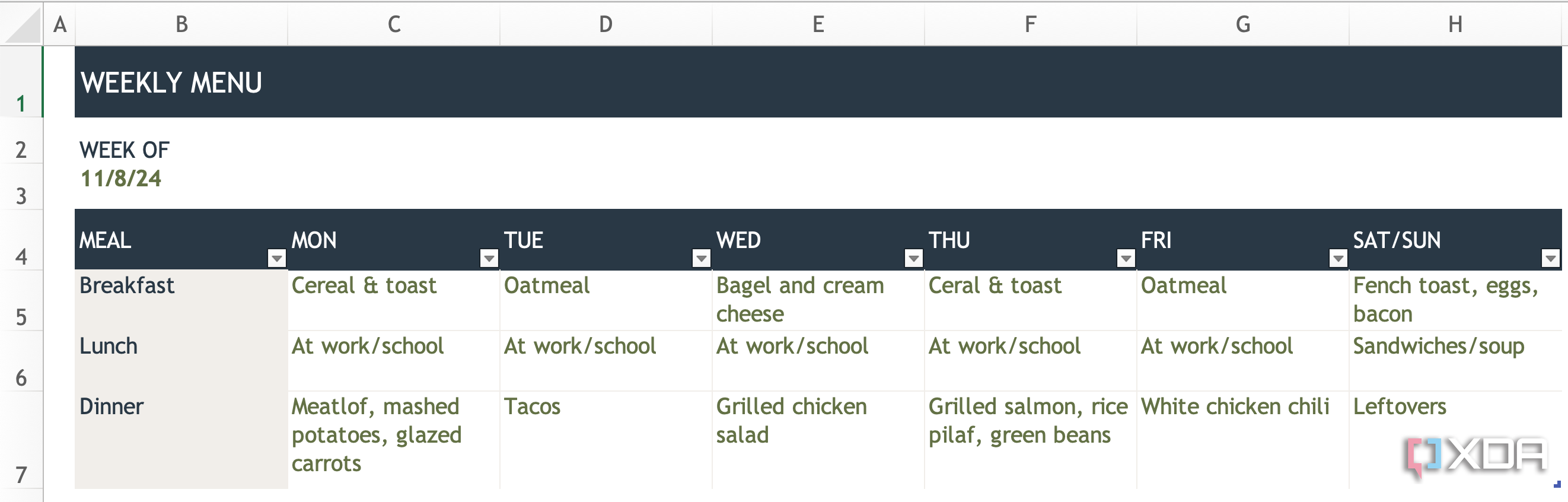This screenshot has height=502, width=1568.
Task: Open the TUE column filter dropdown
Action: pyautogui.click(x=700, y=258)
